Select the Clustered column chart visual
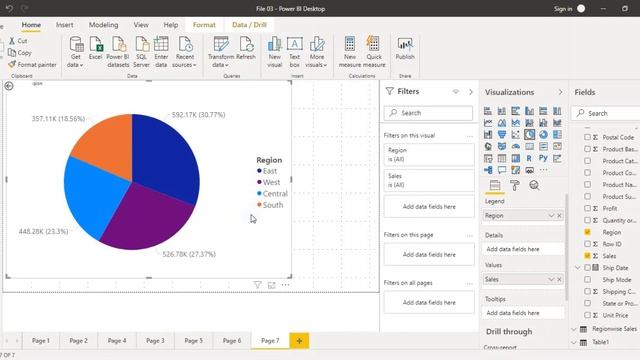The height and width of the screenshot is (360, 640). click(x=529, y=111)
